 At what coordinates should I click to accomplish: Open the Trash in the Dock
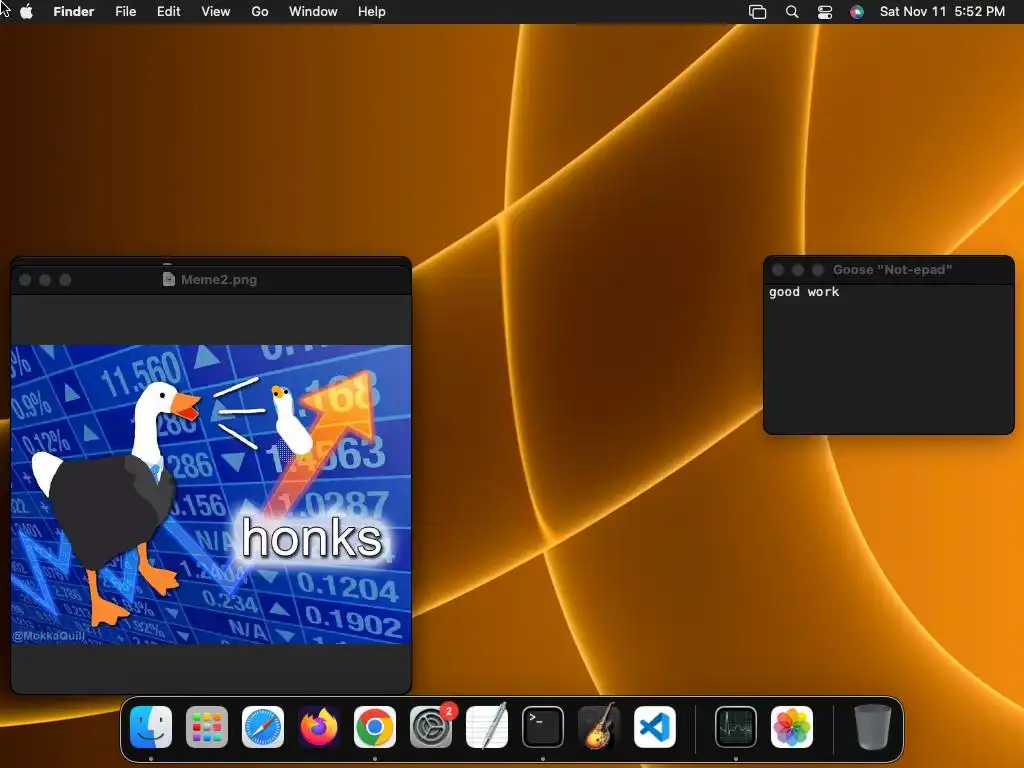point(872,726)
